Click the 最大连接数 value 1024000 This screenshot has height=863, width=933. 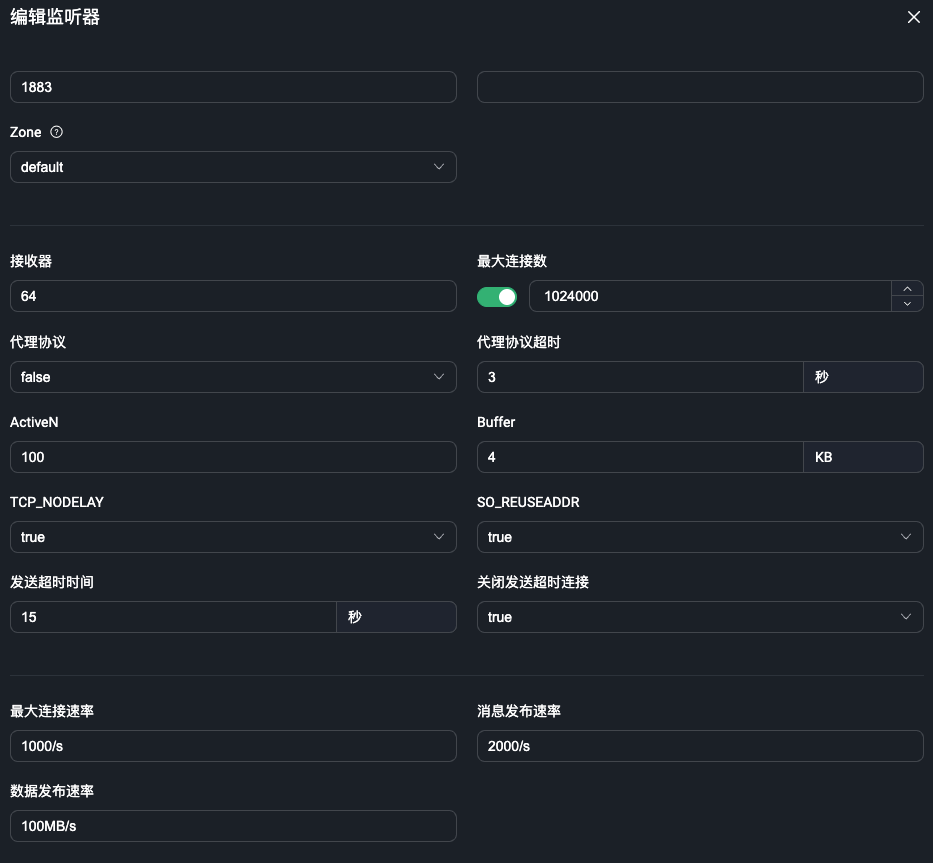(710, 296)
